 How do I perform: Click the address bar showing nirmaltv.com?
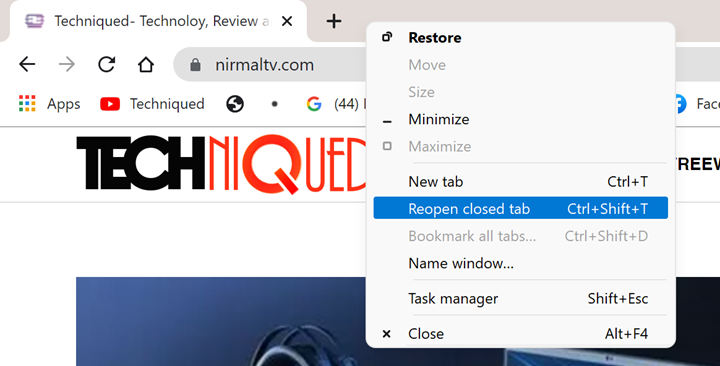pyautogui.click(x=271, y=64)
